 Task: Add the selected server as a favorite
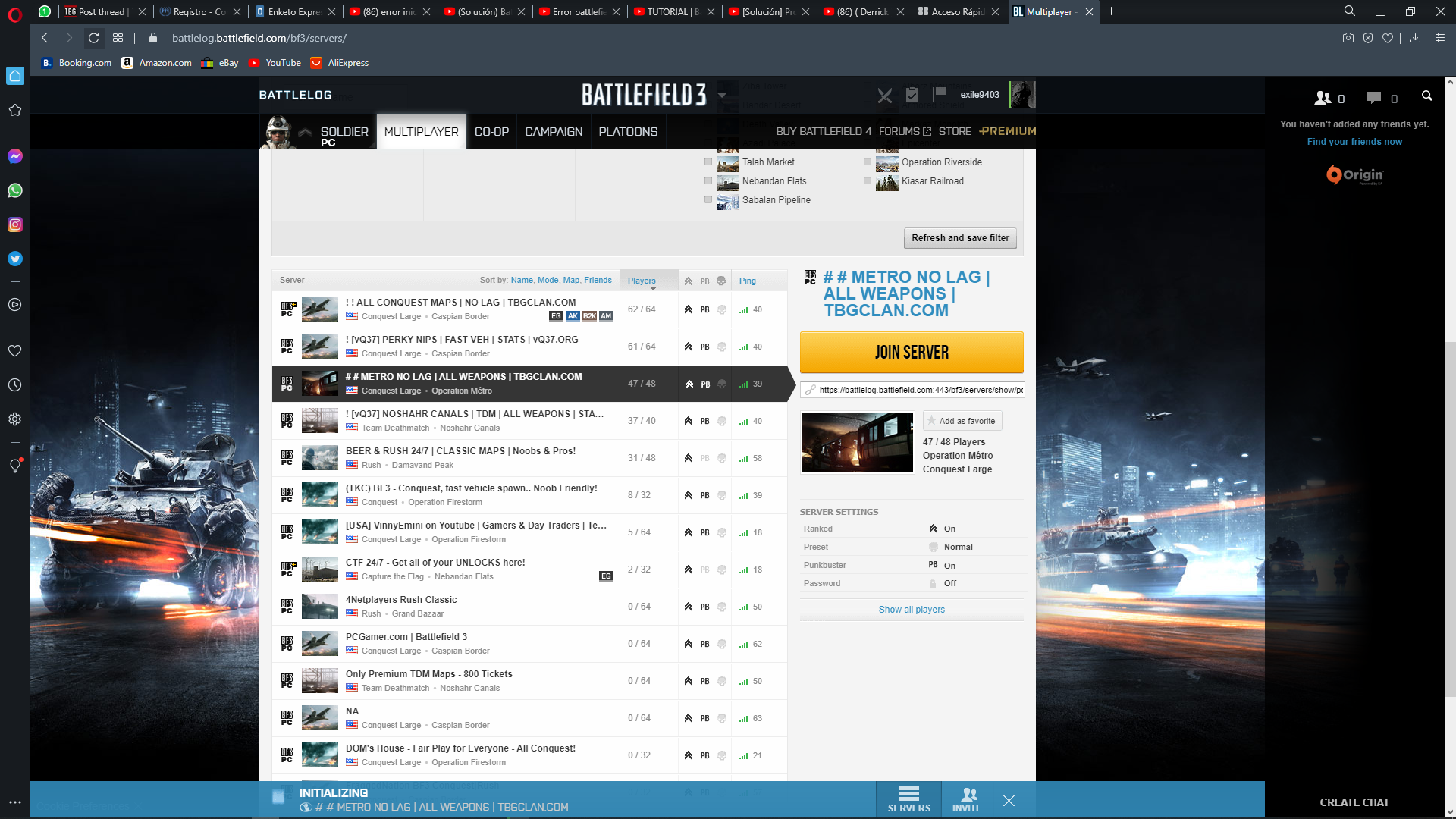point(962,421)
